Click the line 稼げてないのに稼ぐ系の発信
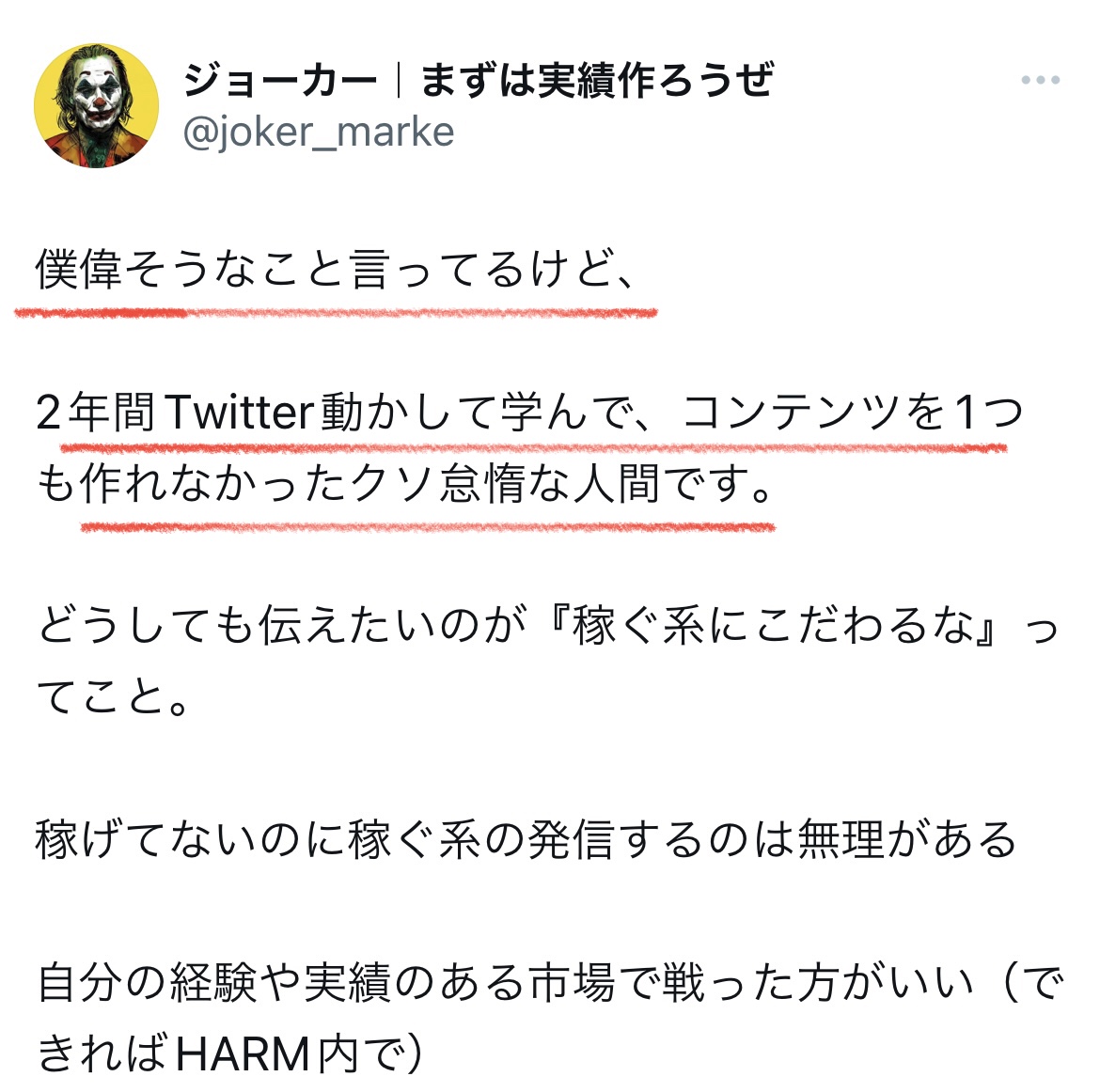The height and width of the screenshot is (1092, 1100). (x=326, y=840)
